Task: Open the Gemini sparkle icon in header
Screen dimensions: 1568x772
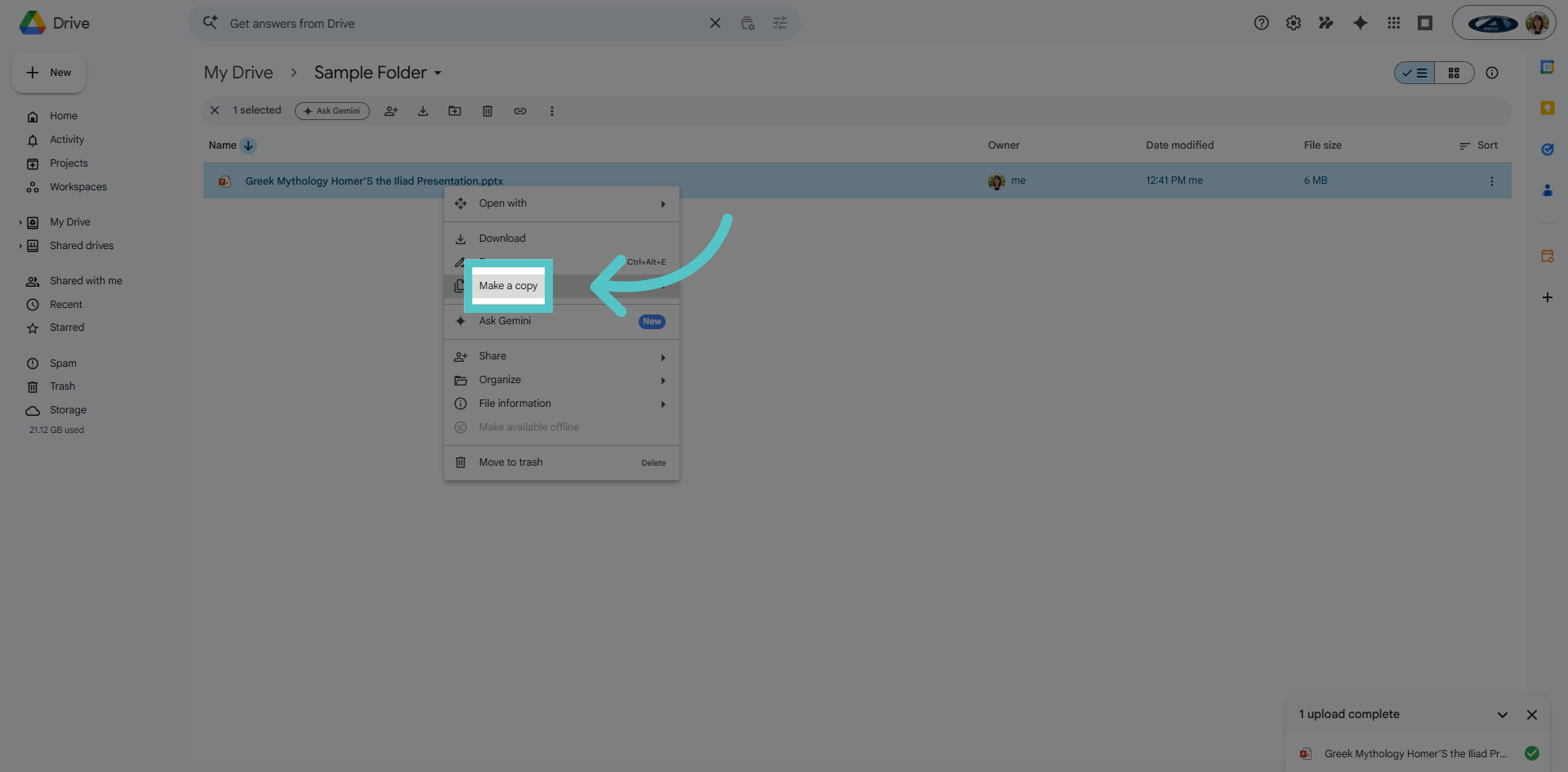Action: [1360, 23]
